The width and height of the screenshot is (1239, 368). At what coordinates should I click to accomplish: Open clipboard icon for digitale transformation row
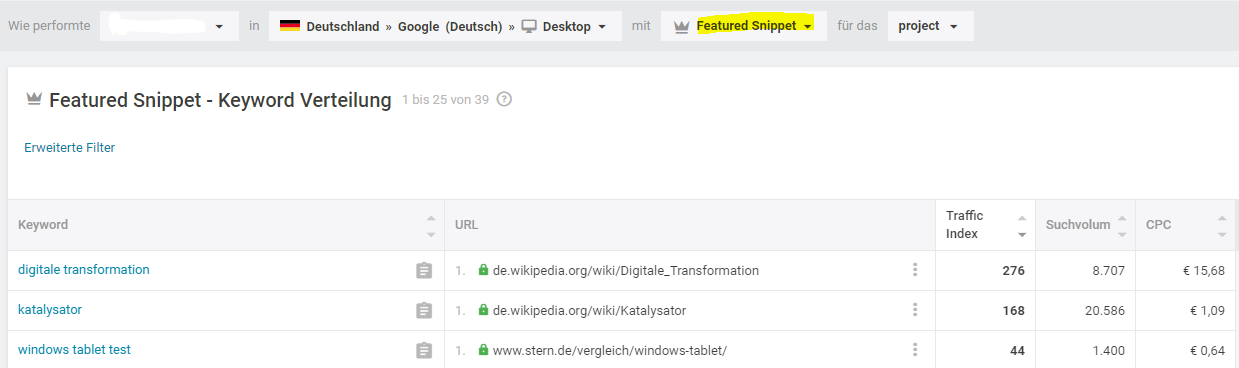[x=424, y=271]
